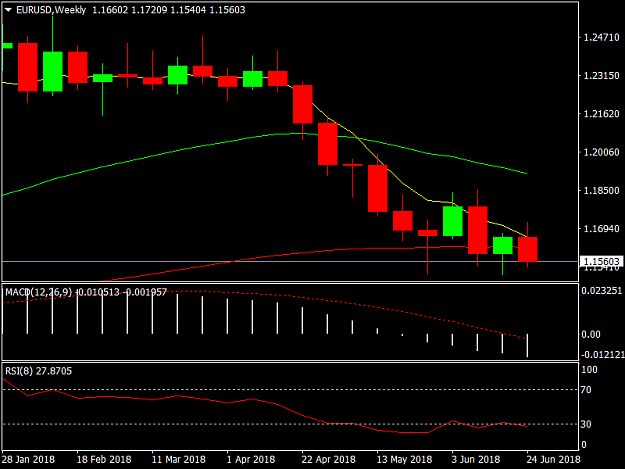This screenshot has width=625, height=469.
Task: Click price level 1.16940 on scale
Action: [601, 228]
